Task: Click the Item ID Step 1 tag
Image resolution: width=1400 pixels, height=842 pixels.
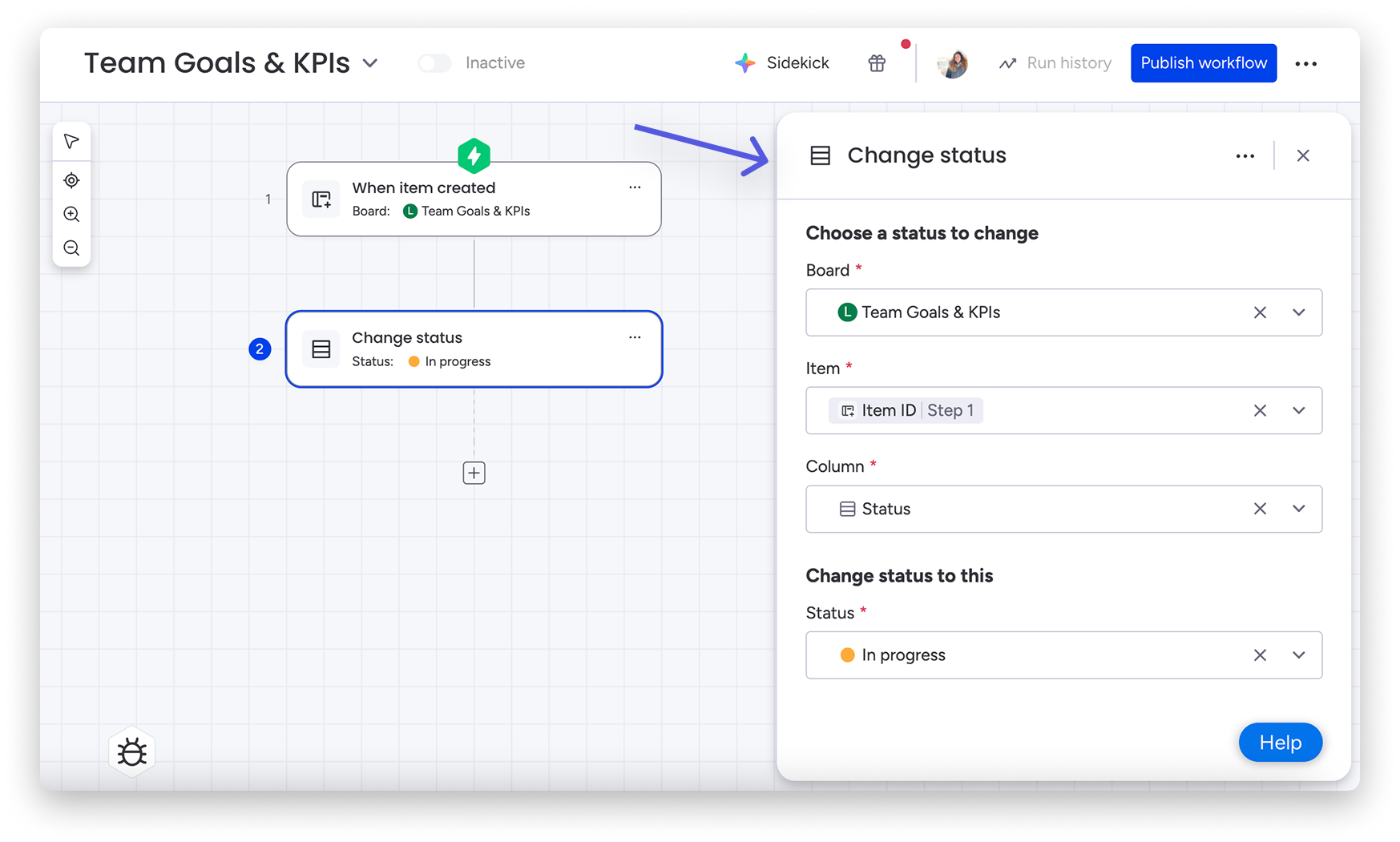Action: [x=906, y=411]
